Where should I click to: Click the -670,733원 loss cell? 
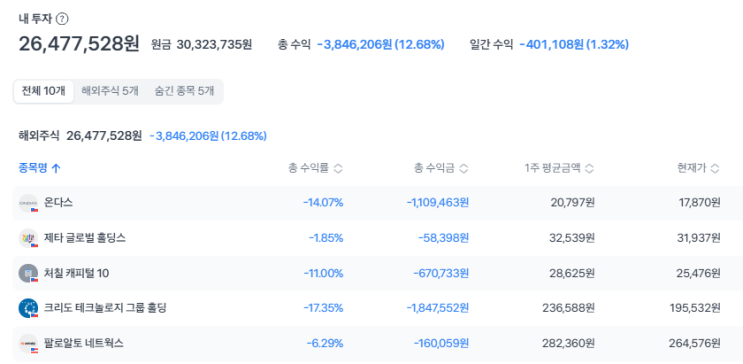click(x=441, y=273)
